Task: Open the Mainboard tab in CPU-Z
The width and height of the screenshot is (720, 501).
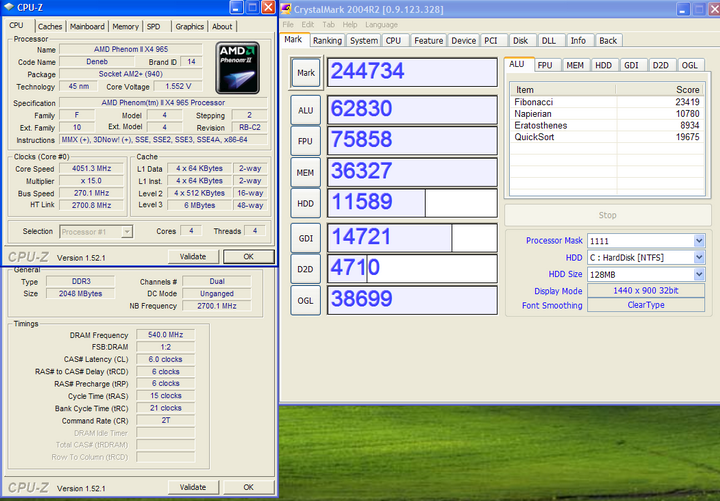Action: coord(87,26)
